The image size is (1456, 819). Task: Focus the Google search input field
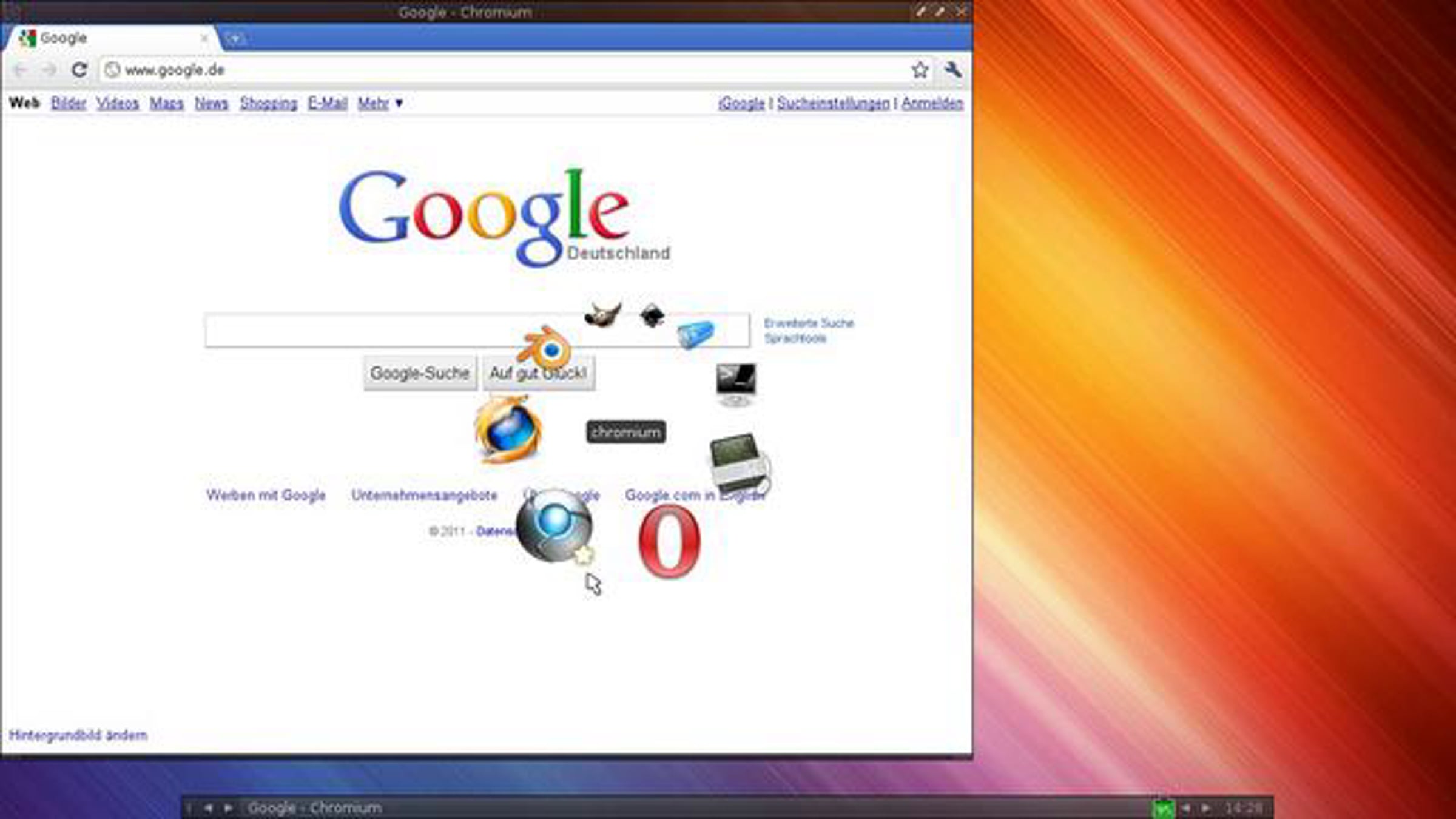pyautogui.click(x=477, y=331)
